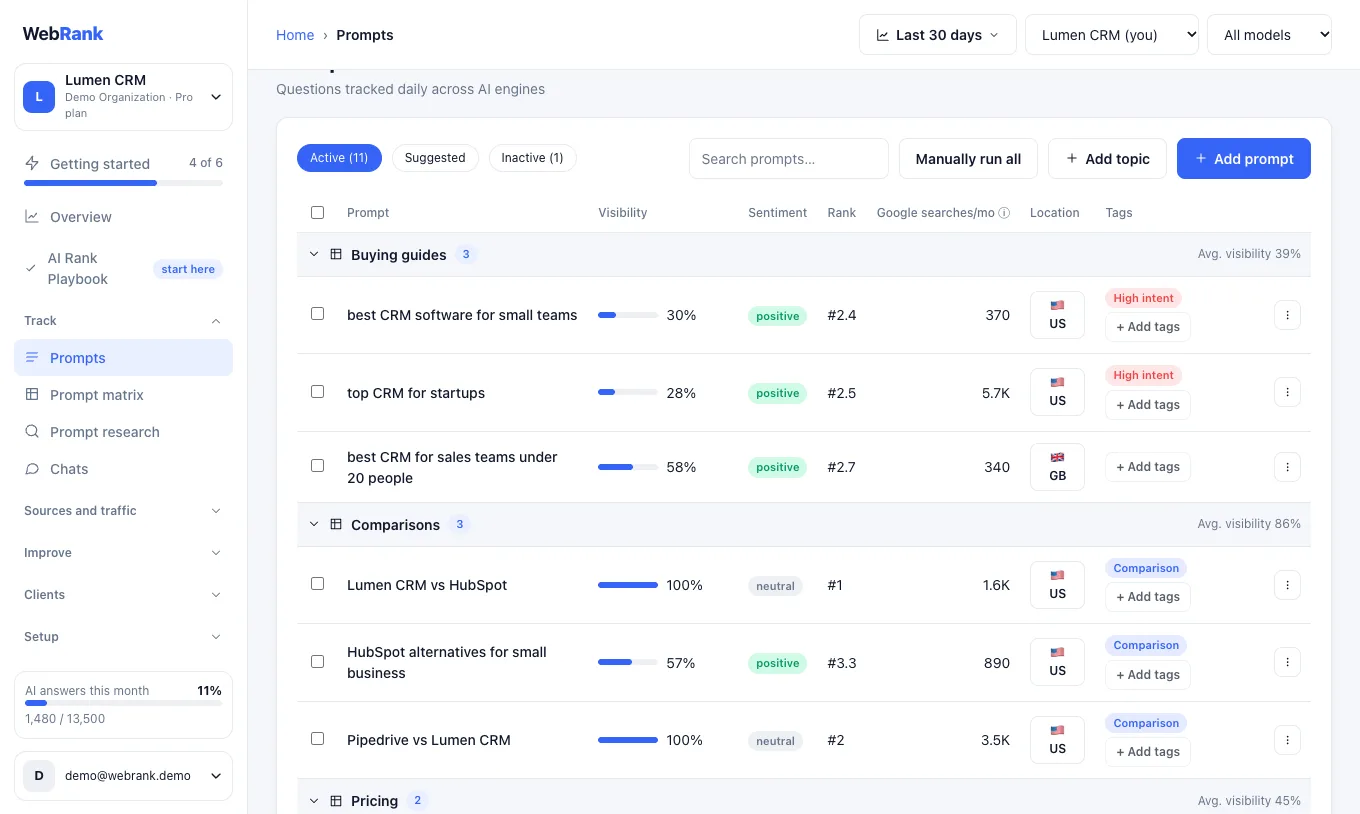Check the 'HubSpot alternatives for small business' row

point(317,662)
